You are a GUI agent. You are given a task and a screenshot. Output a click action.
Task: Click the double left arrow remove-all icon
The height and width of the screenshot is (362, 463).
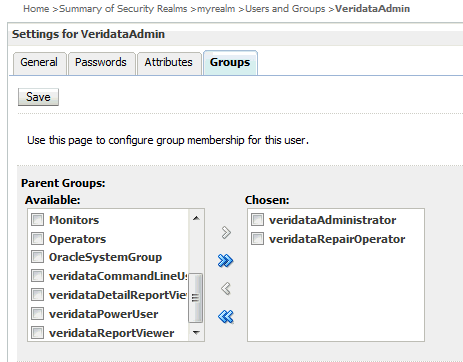click(226, 316)
